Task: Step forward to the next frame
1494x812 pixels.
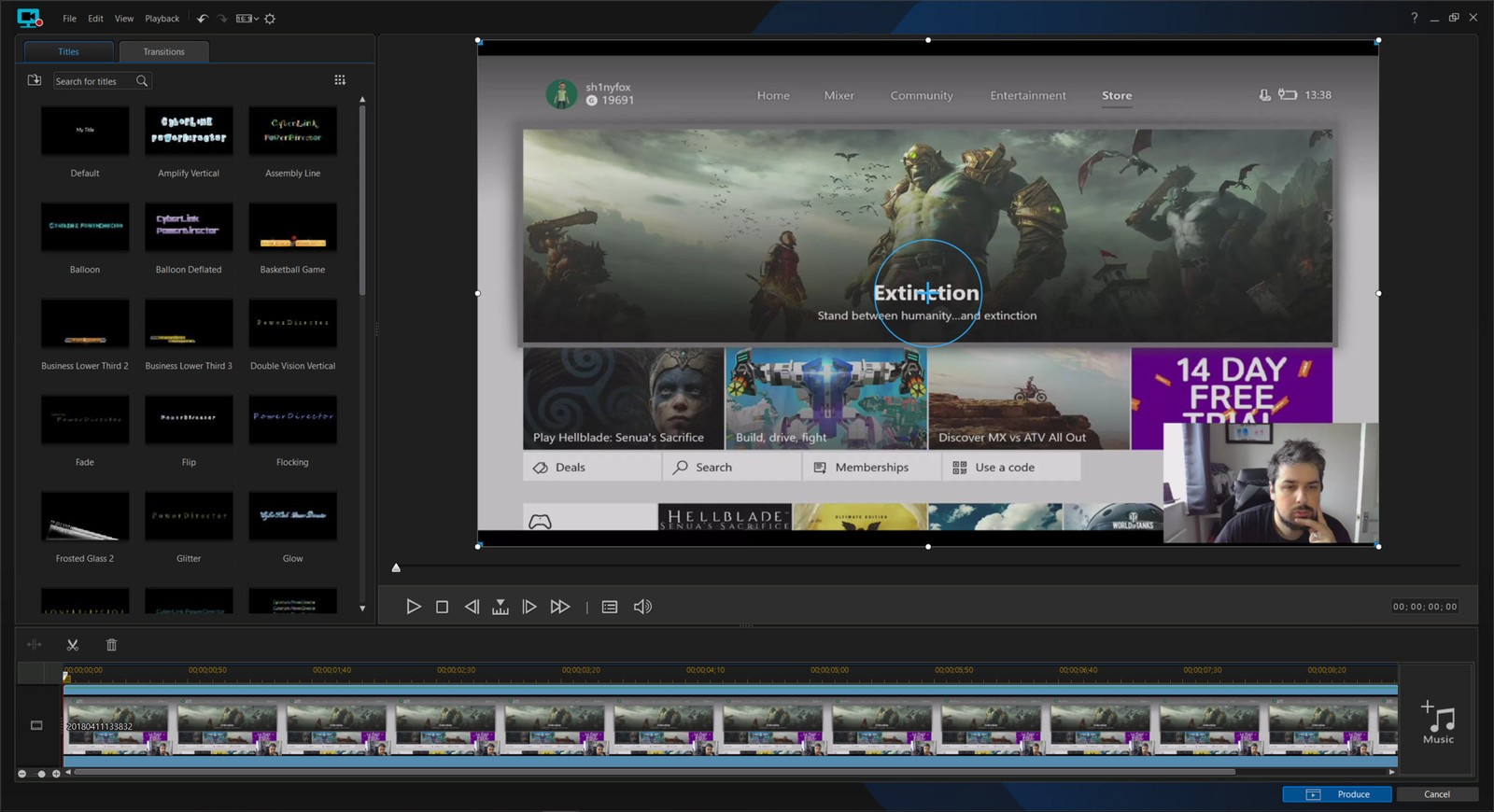Action: pos(529,607)
